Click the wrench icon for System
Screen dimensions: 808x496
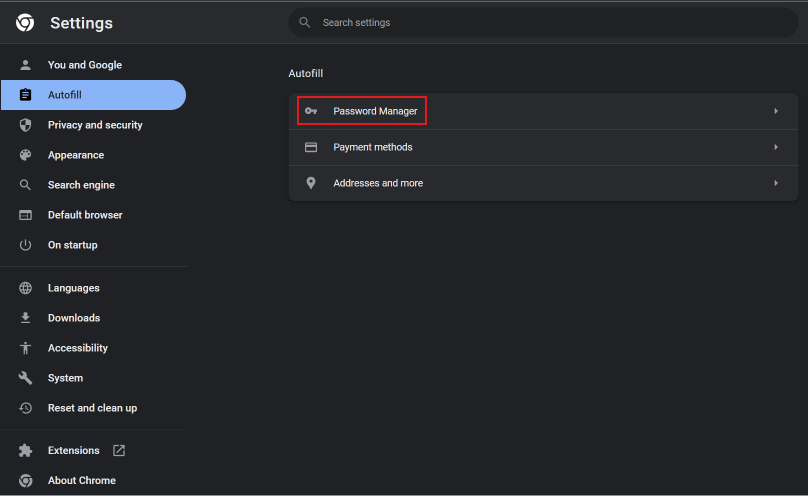pos(25,378)
